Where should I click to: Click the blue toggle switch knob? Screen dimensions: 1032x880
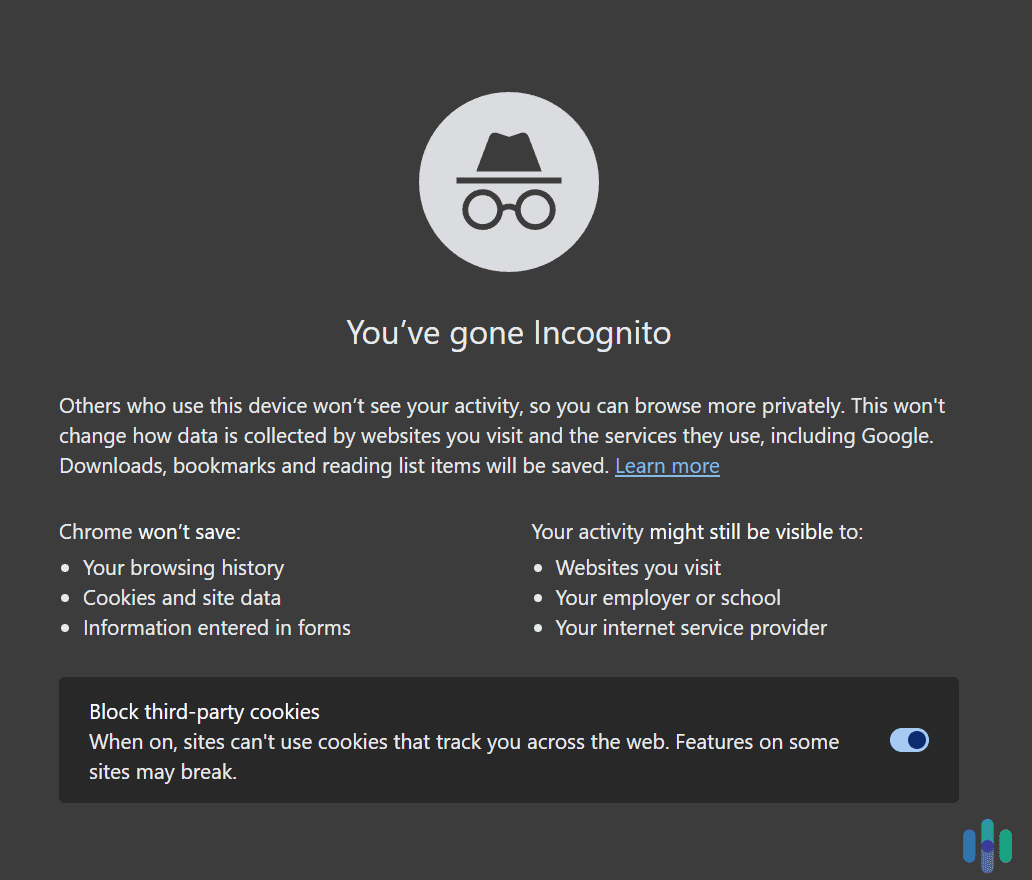coord(917,741)
